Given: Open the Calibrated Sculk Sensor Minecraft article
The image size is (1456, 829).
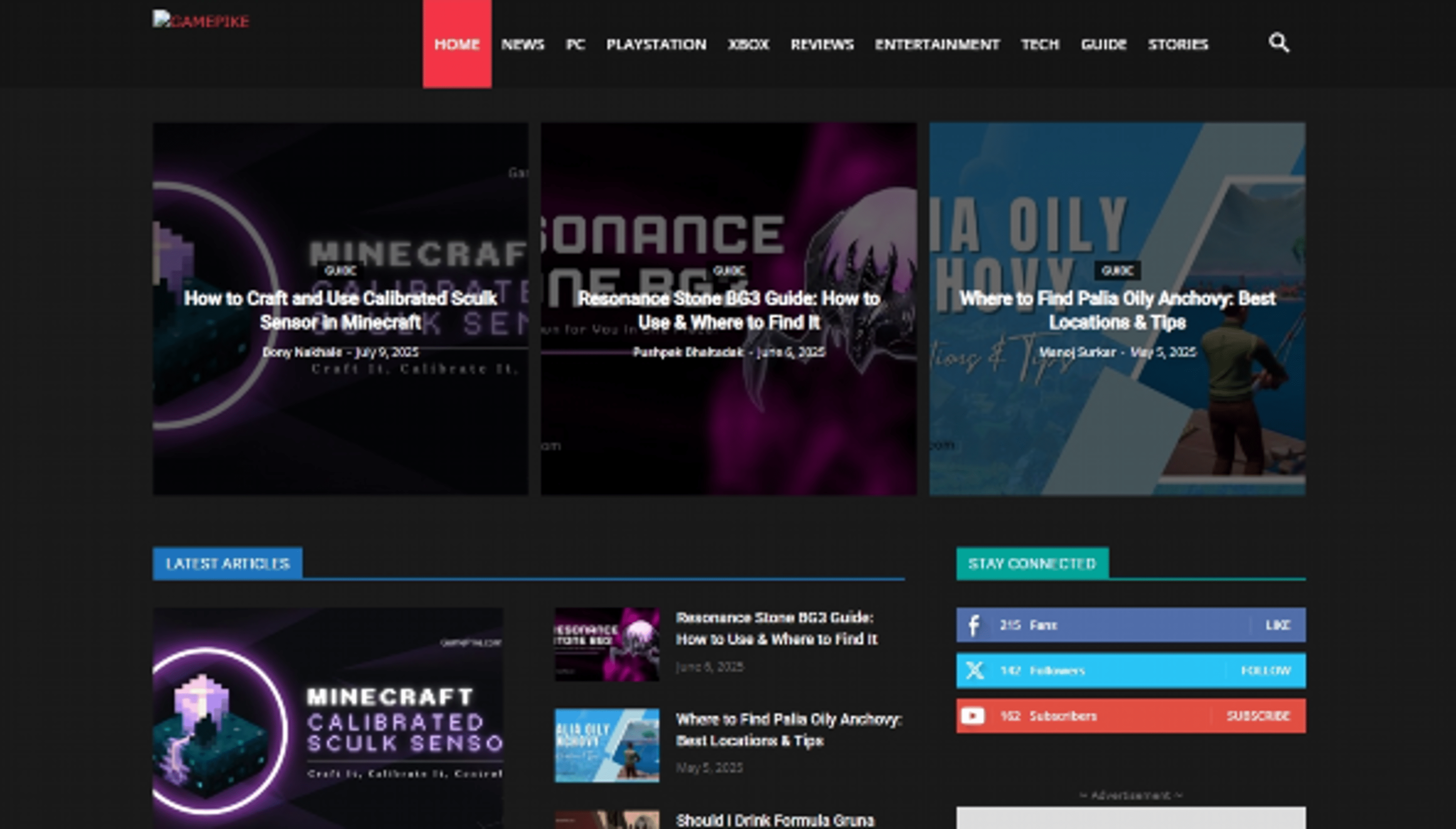Looking at the screenshot, I should click(x=342, y=308).
